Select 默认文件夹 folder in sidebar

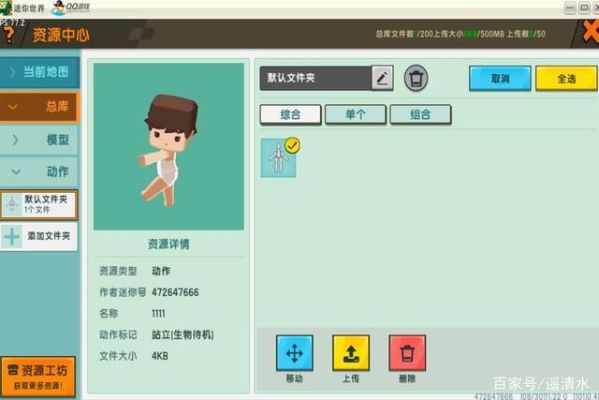[39, 204]
